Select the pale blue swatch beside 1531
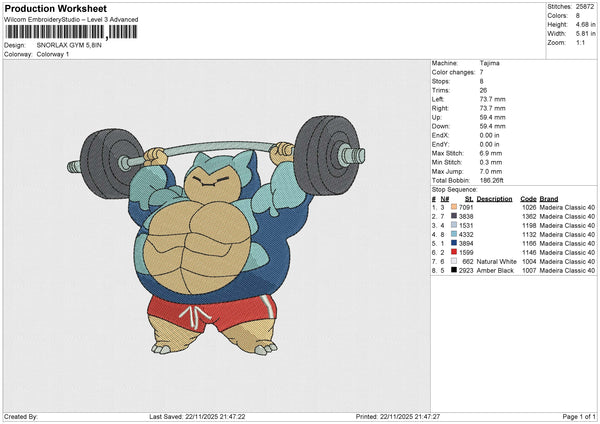The height and width of the screenshot is (424, 600). [454, 225]
